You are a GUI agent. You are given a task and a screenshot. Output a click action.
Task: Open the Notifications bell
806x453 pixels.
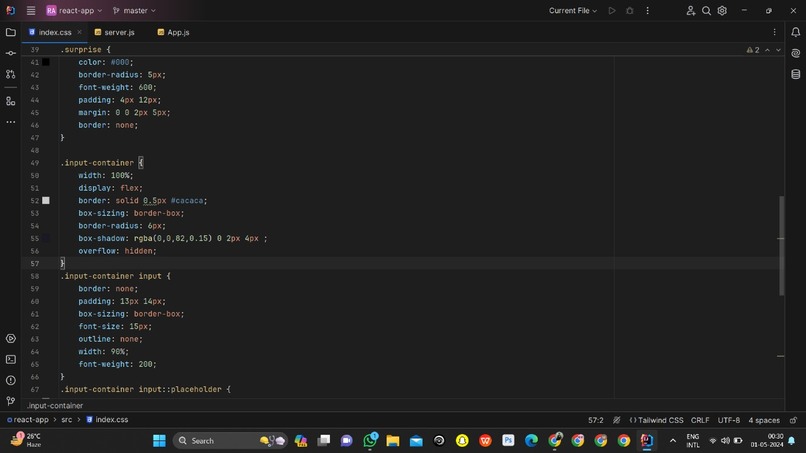point(796,32)
